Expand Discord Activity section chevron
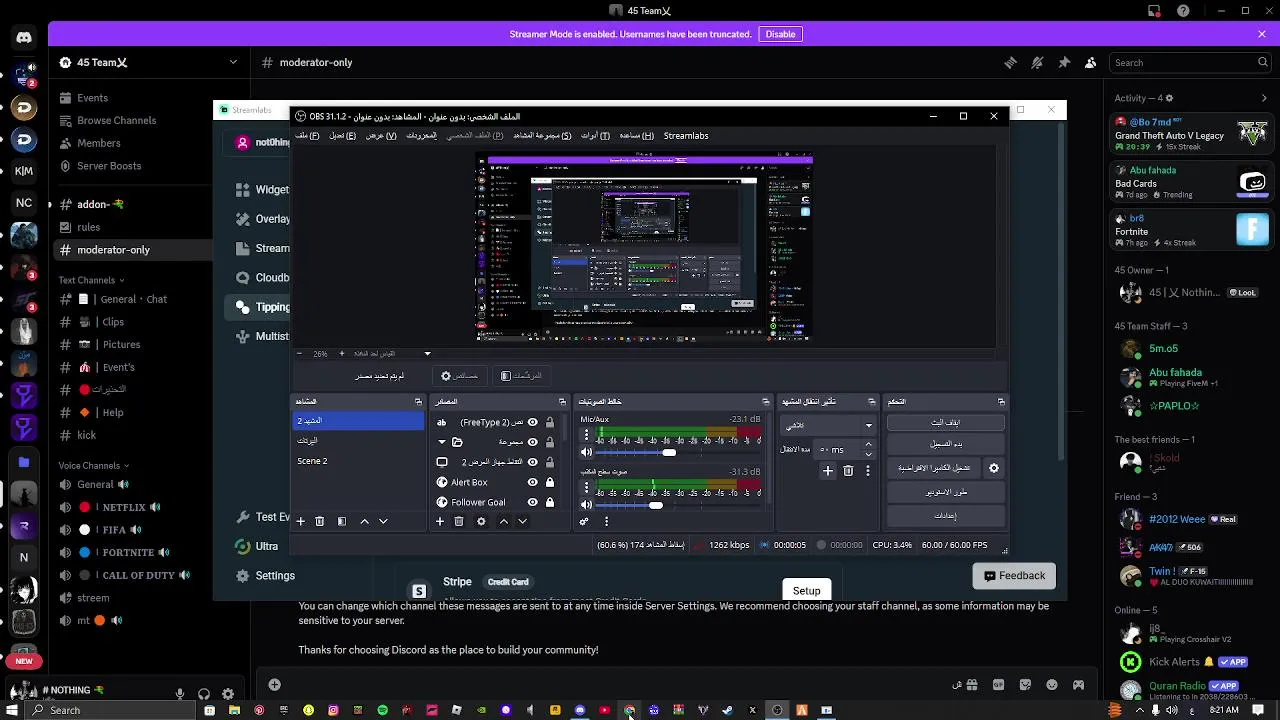Viewport: 1280px width, 720px height. pos(1264,98)
